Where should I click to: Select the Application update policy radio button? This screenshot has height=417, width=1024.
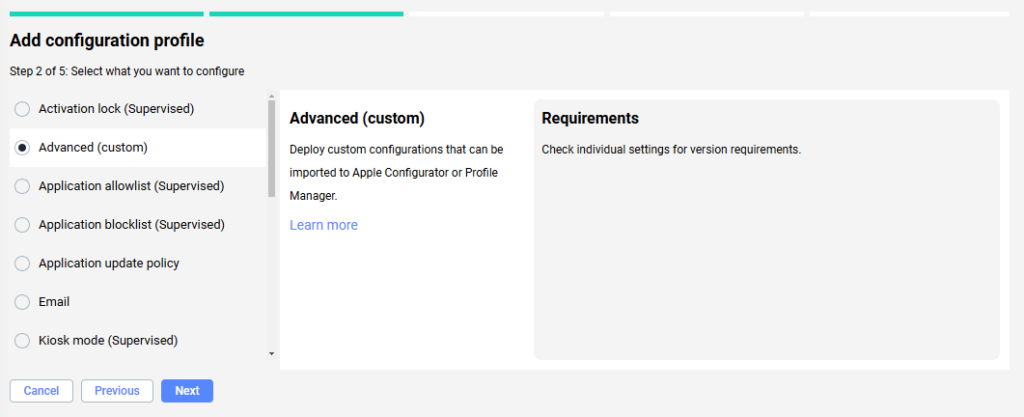coord(22,264)
